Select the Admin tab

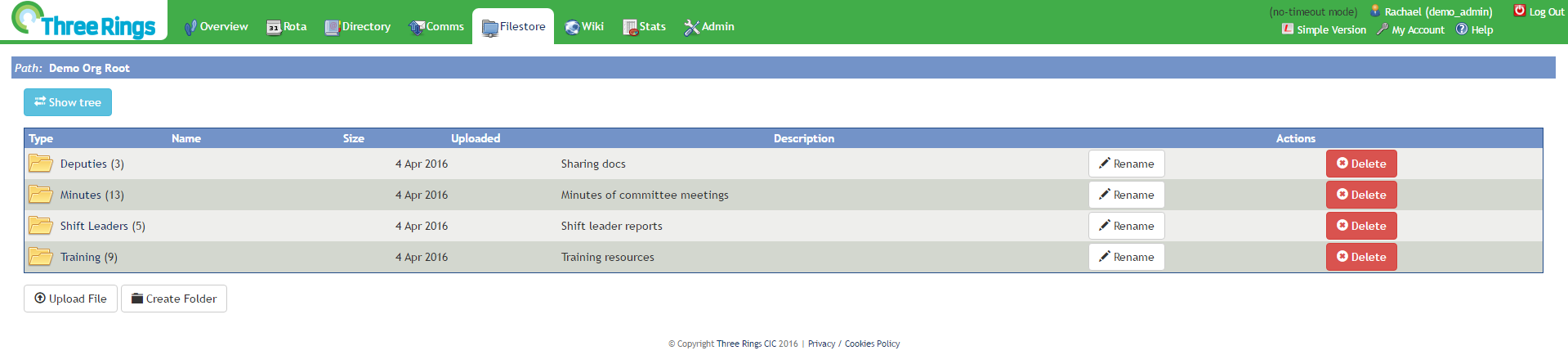click(709, 27)
